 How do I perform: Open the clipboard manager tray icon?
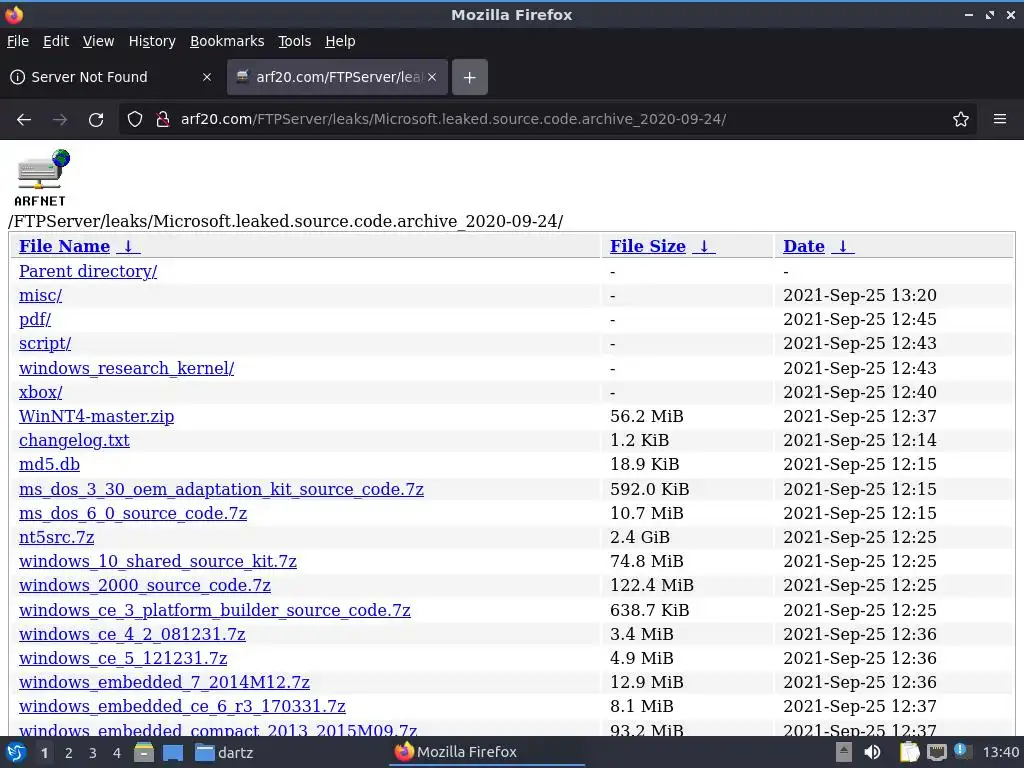pyautogui.click(x=909, y=752)
